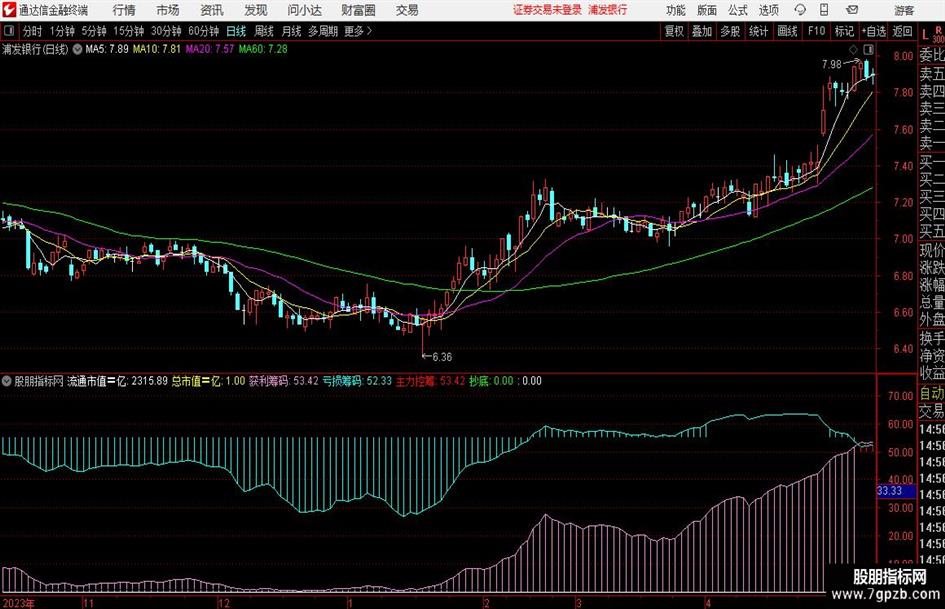Click the 画线 drawing tools button

[x=787, y=31]
